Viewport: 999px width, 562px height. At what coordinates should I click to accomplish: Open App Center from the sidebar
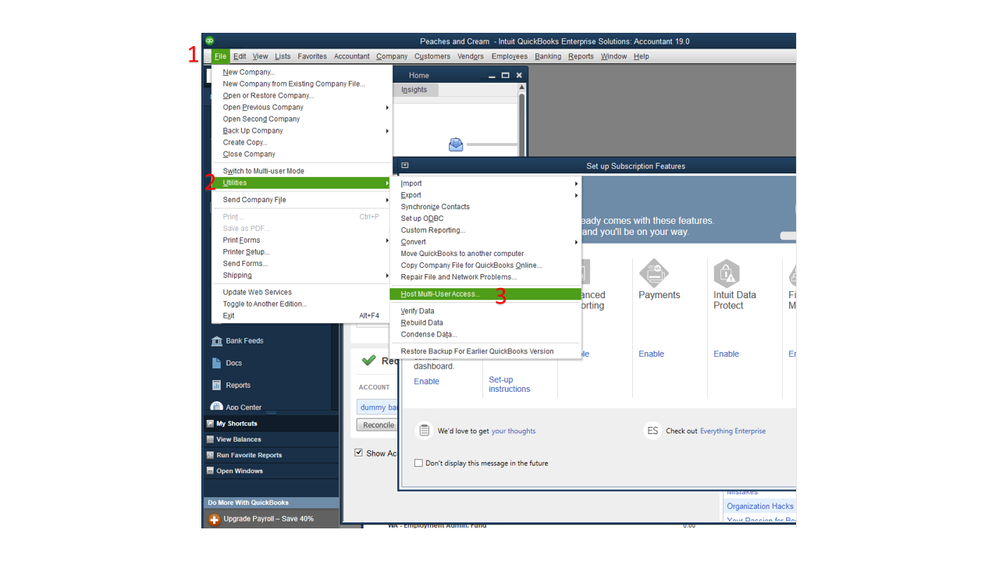coord(217,407)
